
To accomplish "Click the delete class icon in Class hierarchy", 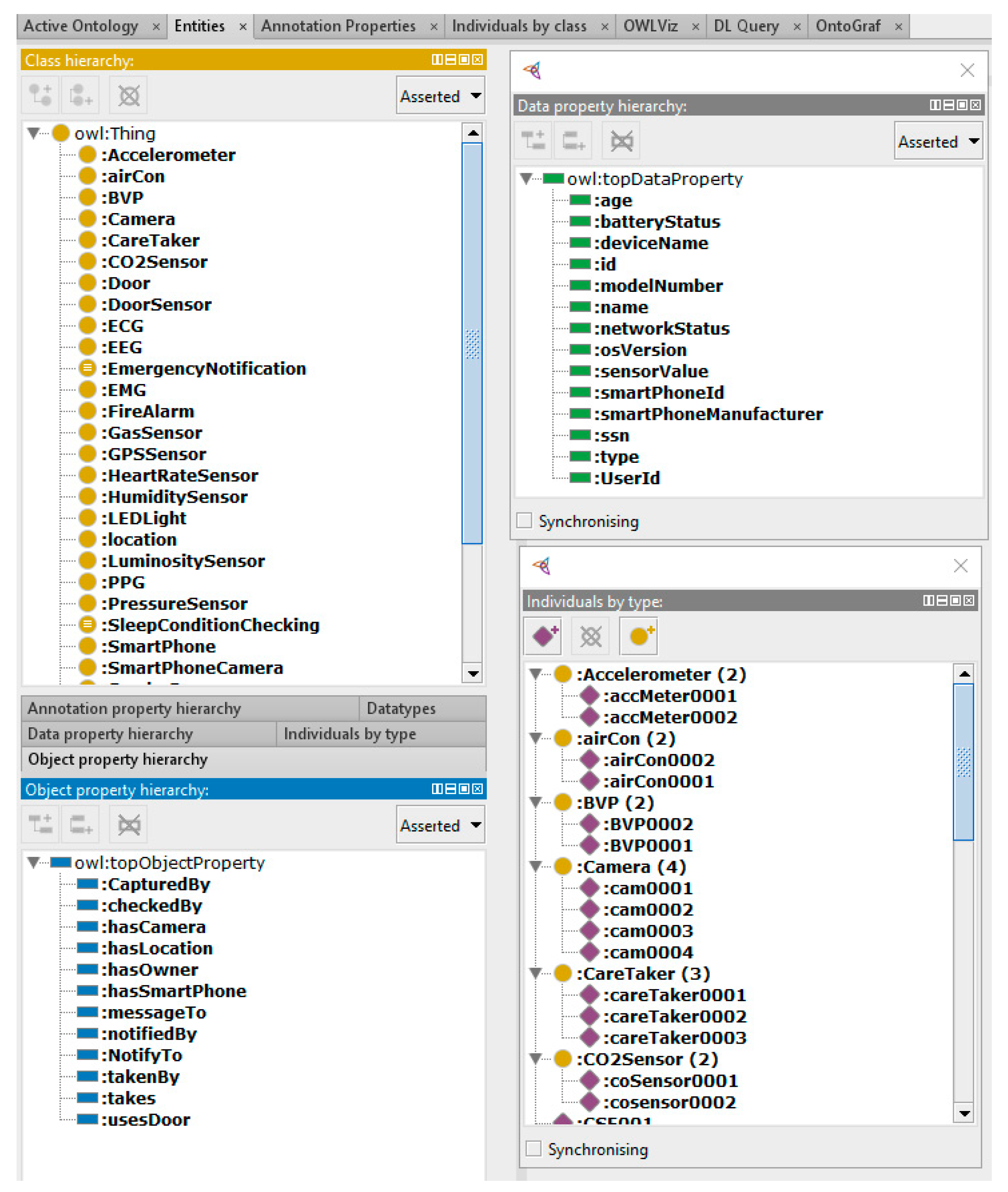I will coord(128,95).
